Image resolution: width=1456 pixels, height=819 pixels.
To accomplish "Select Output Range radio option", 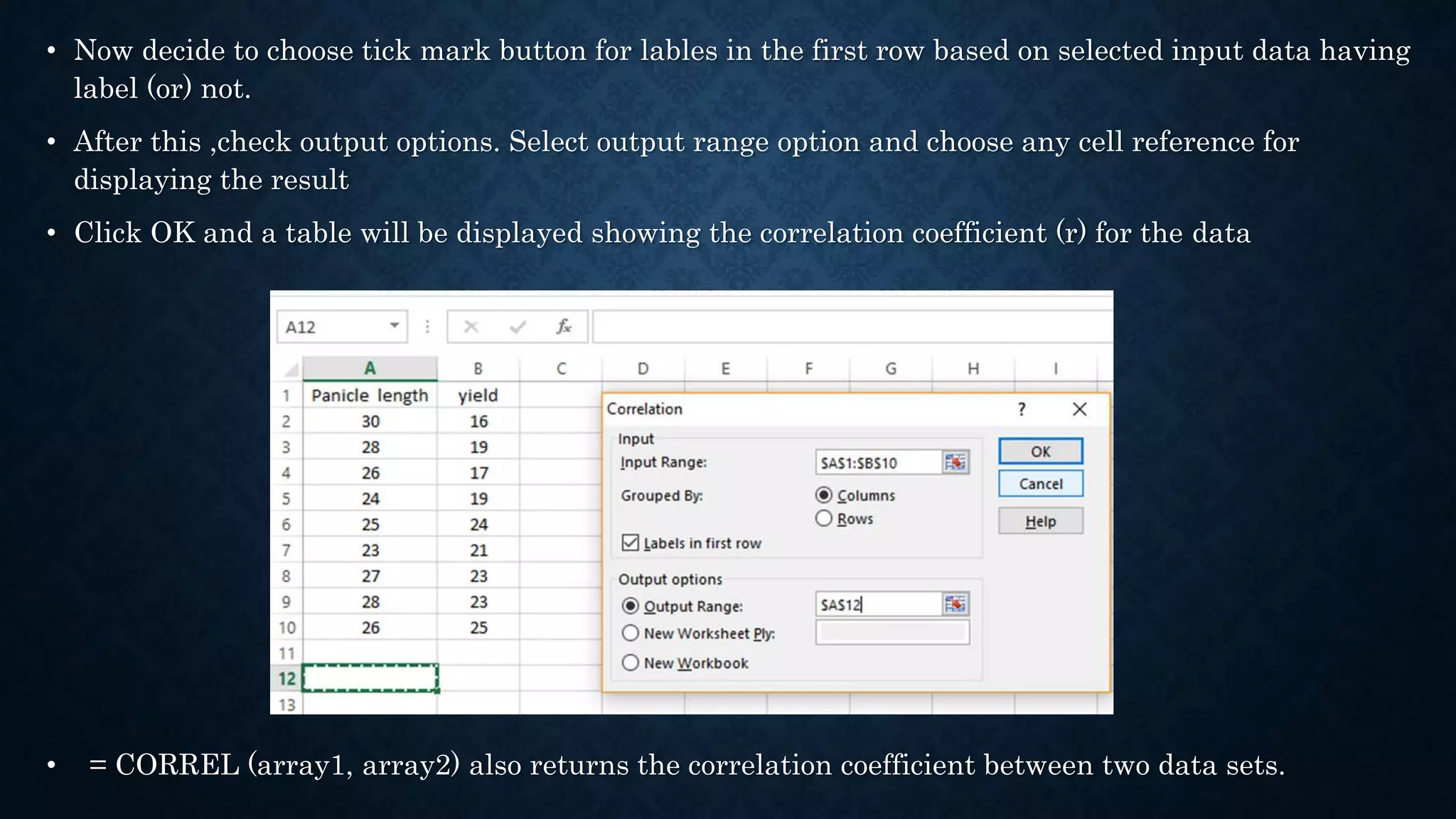I will [x=630, y=606].
